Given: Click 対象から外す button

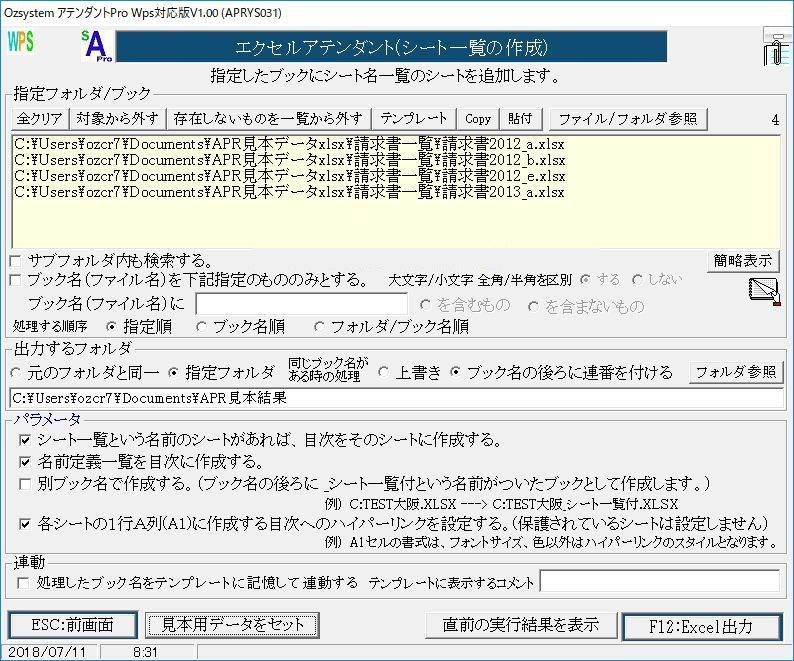Looking at the screenshot, I should pos(117,119).
